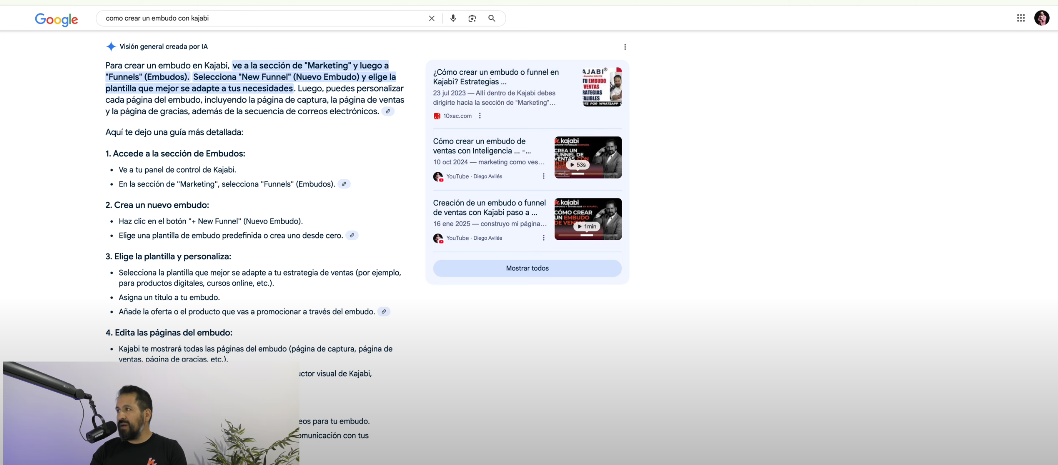Click heading '4. Edita las páginas del embudo:'
Viewport: 1058px width, 465px height.
(169, 333)
